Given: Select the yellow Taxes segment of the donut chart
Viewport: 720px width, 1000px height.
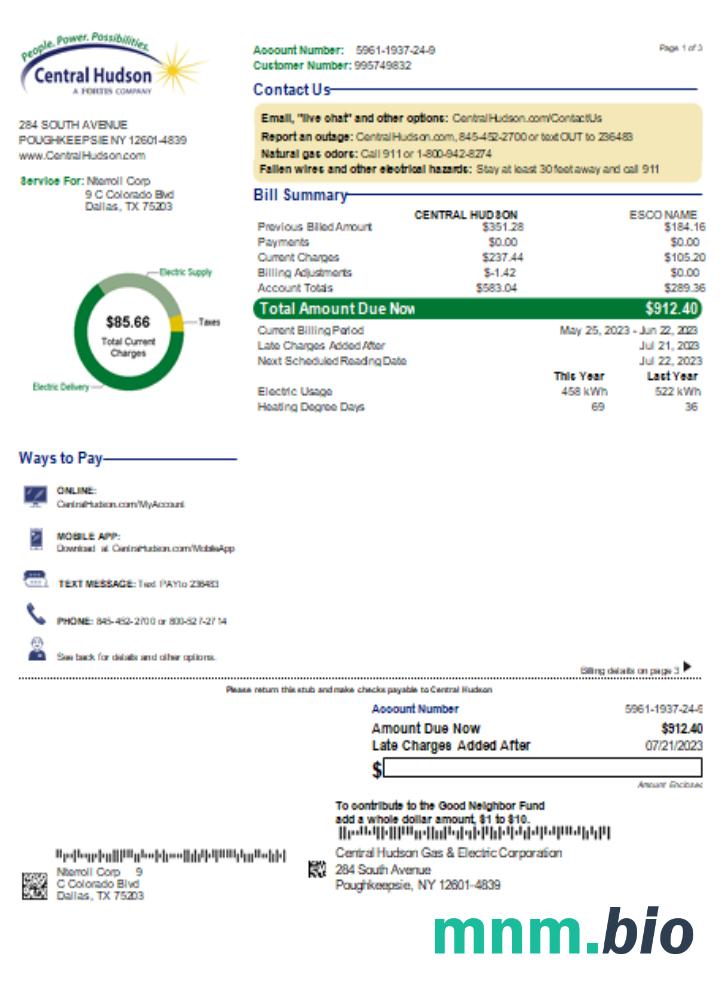Looking at the screenshot, I should coord(176,322).
